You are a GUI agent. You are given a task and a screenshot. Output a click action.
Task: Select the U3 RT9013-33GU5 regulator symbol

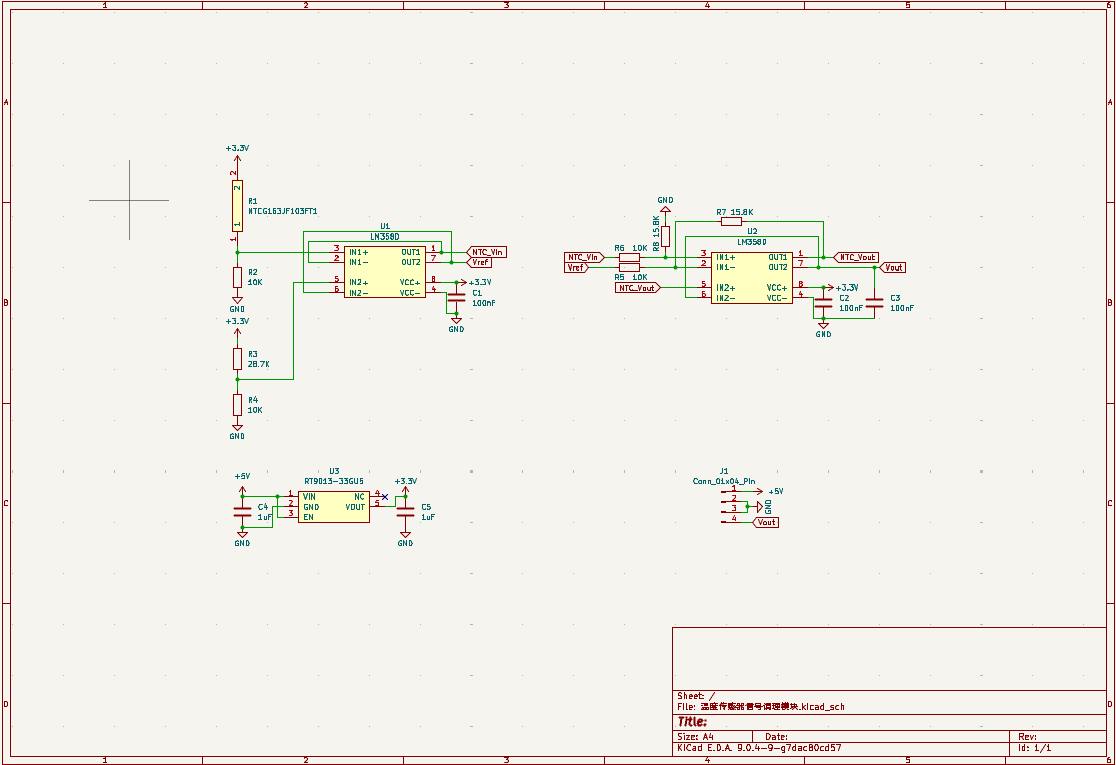point(334,506)
